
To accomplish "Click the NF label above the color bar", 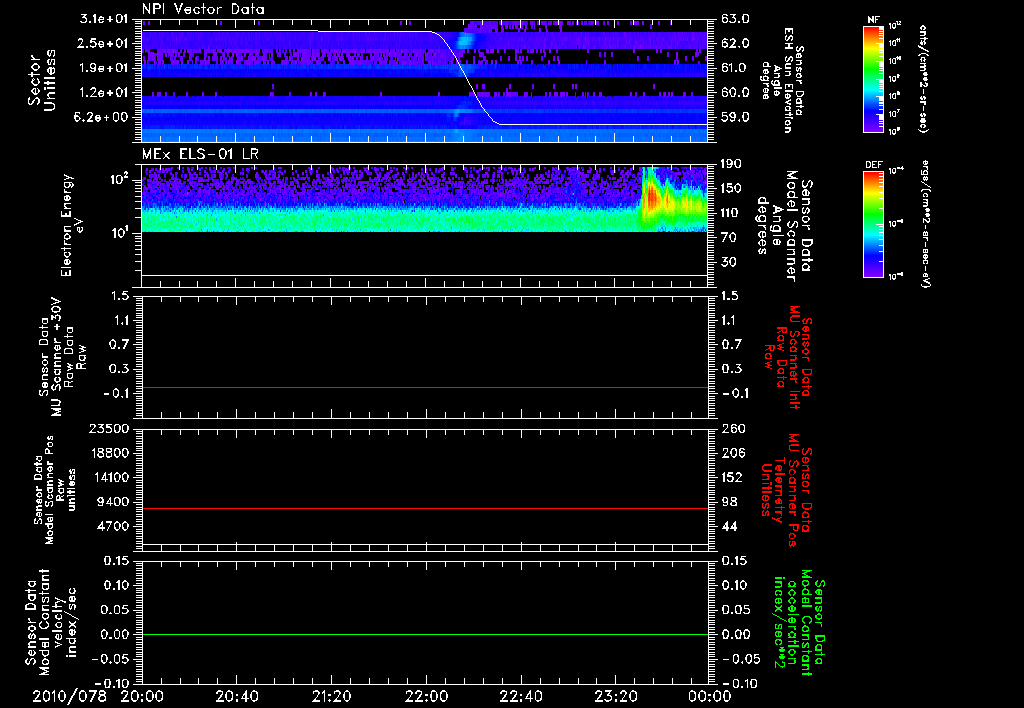I will click(x=874, y=20).
